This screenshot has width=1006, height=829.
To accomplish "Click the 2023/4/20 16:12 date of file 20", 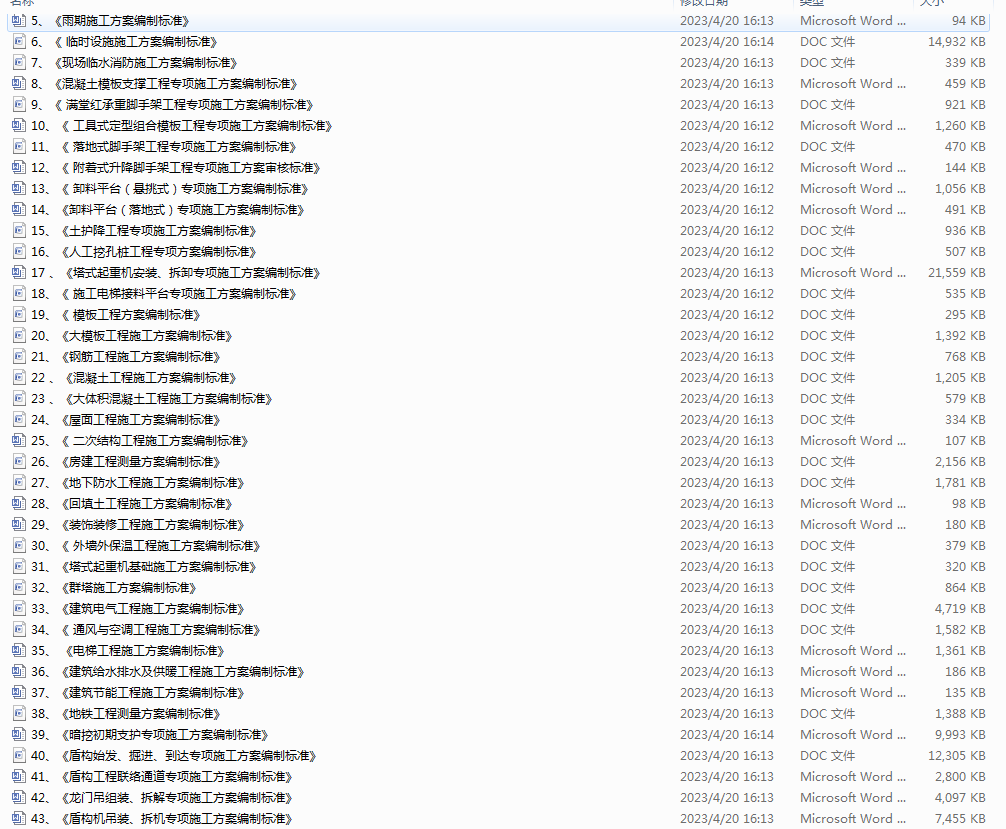I will (x=727, y=336).
